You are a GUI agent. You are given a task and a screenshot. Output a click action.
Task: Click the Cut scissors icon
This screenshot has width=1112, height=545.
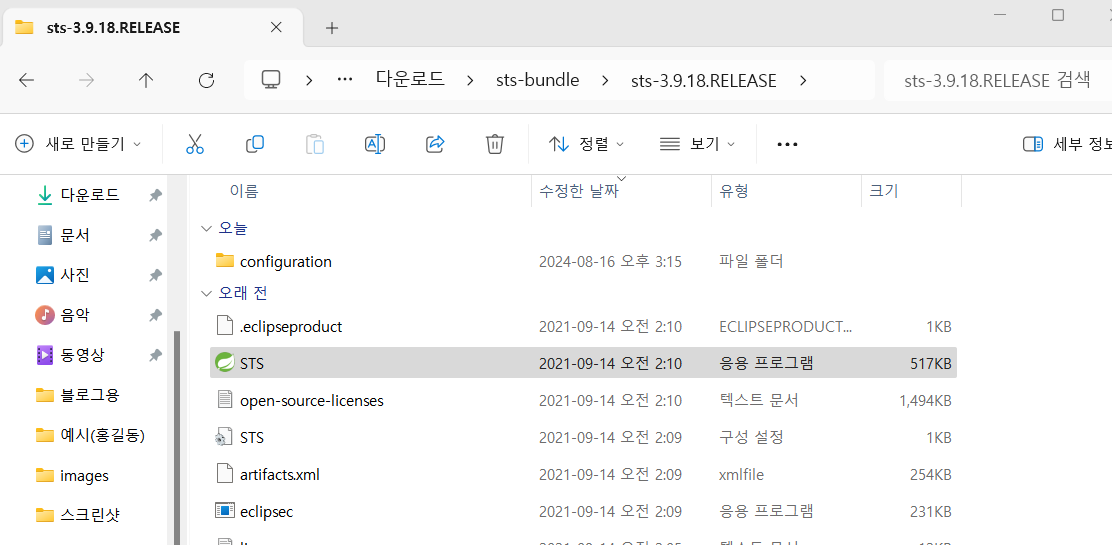[194, 144]
